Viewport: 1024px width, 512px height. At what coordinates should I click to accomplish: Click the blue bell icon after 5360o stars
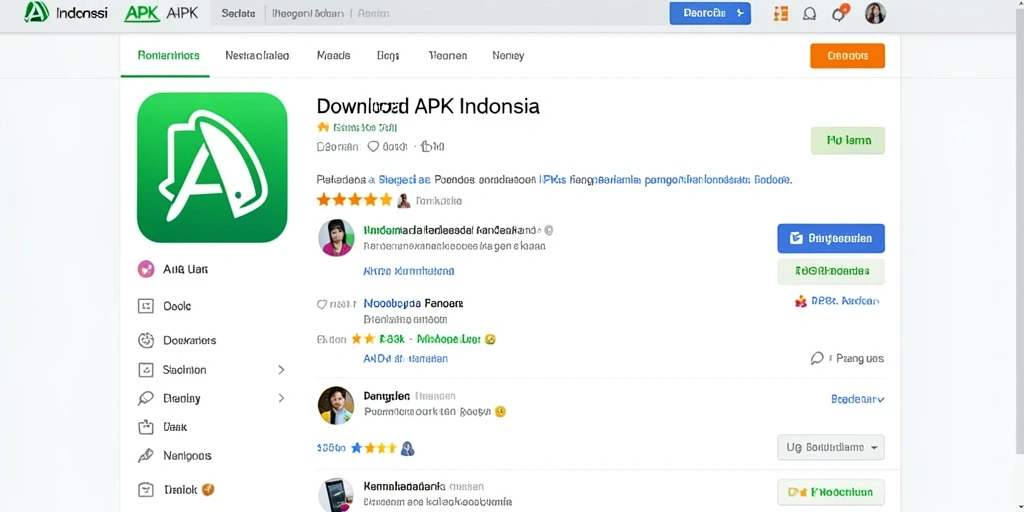(x=408, y=449)
